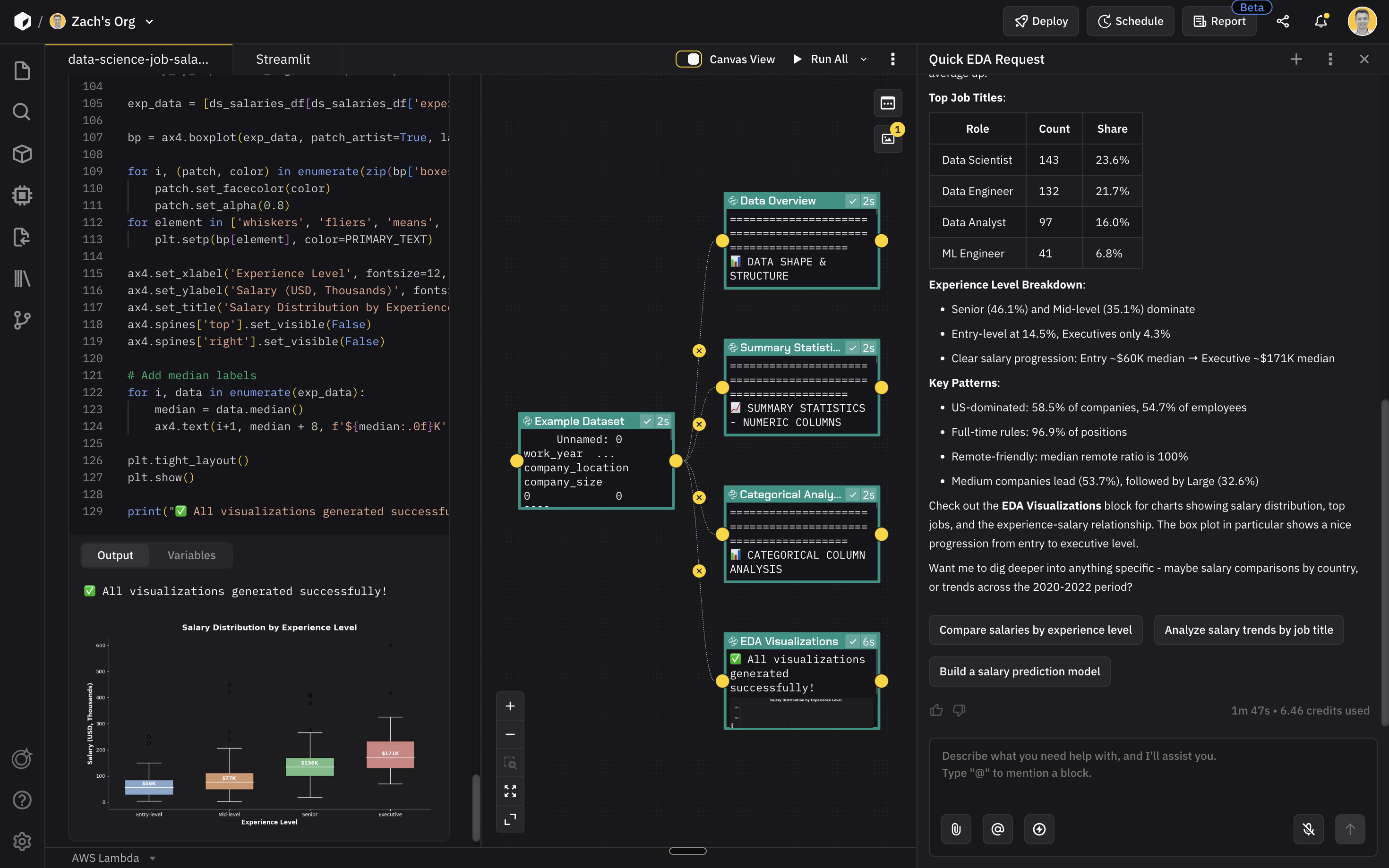Fit the canvas to screen with the expand icon

click(510, 791)
